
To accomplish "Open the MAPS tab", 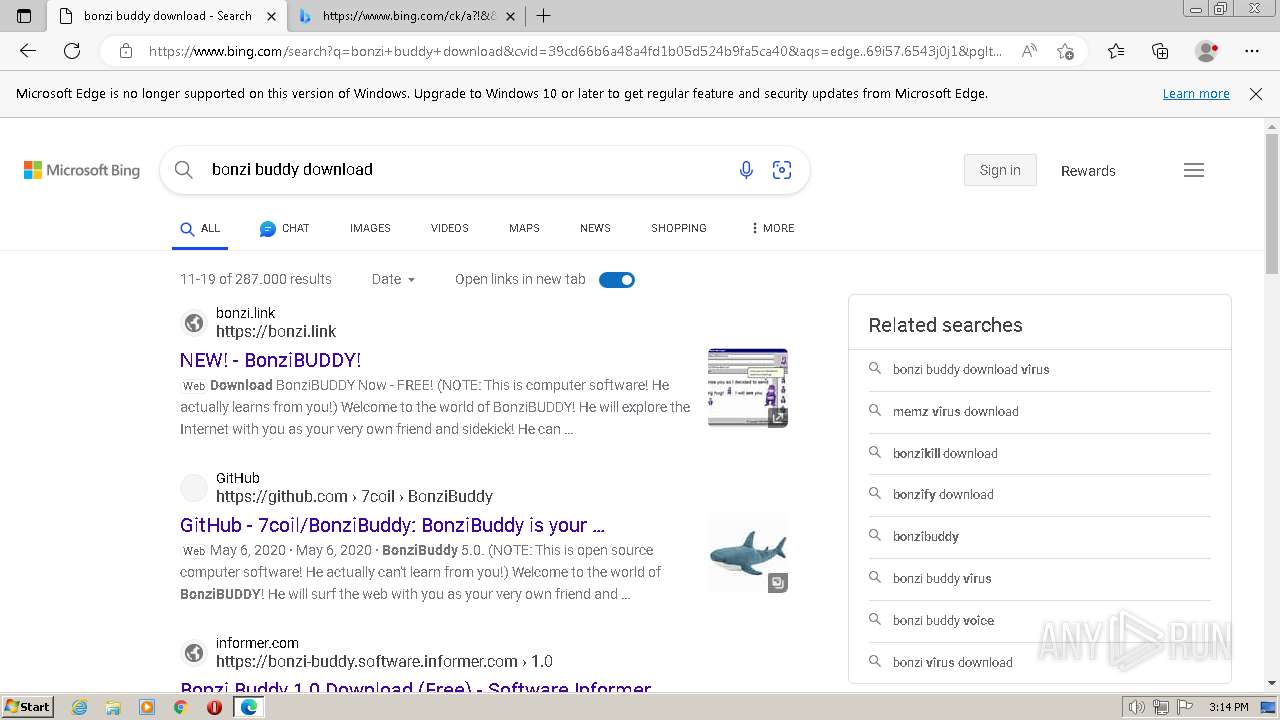I will click(x=524, y=228).
